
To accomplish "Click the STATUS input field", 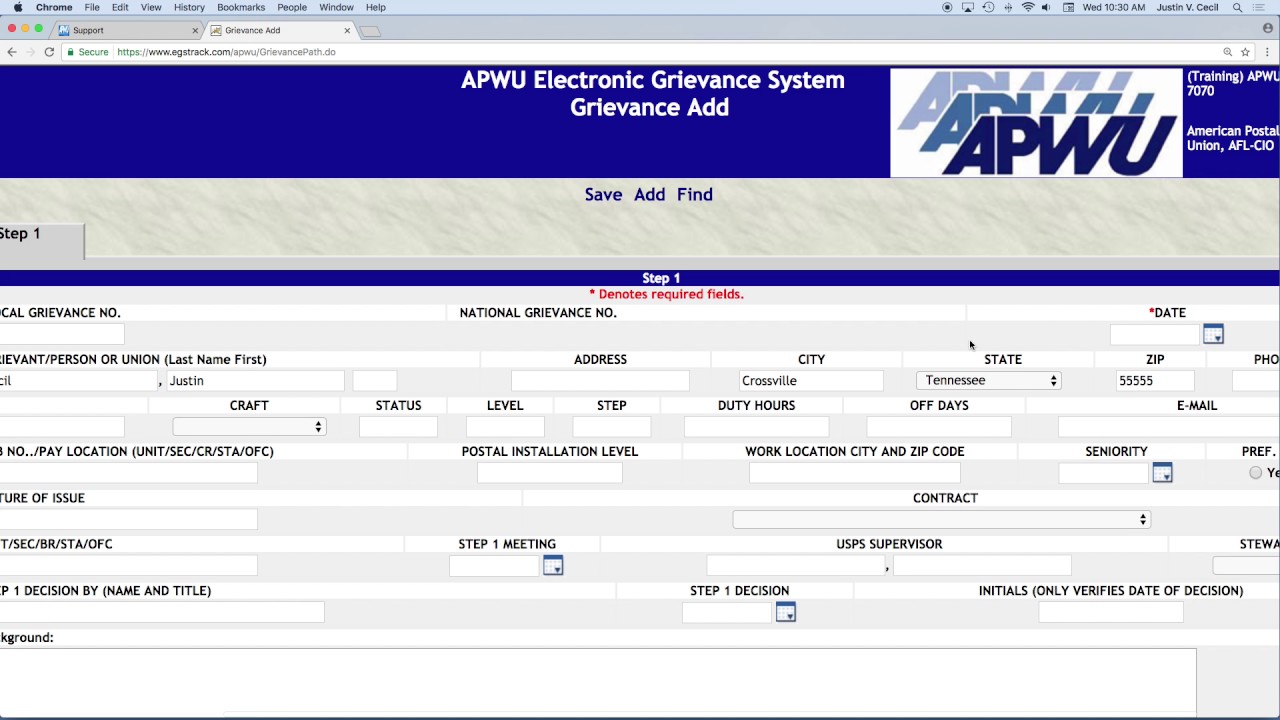I will click(x=398, y=427).
